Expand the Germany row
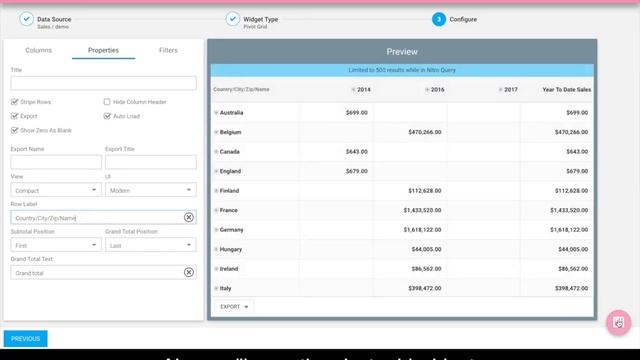The width and height of the screenshot is (640, 360). click(216, 230)
